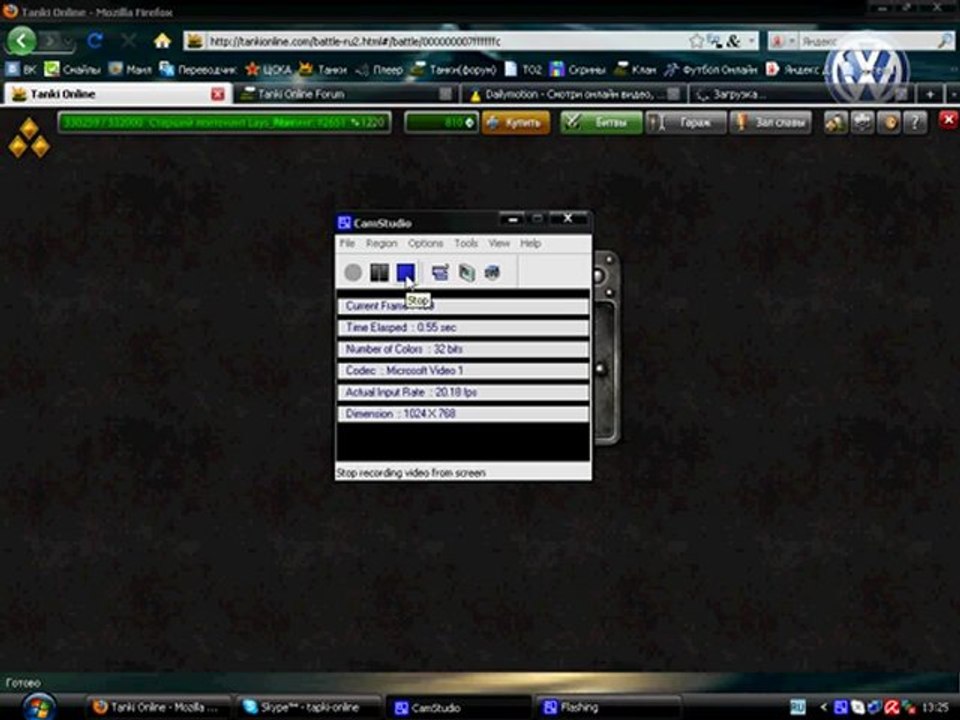This screenshot has height=720, width=960.
Task: Click the CamStudio Pause button
Action: pos(379,272)
